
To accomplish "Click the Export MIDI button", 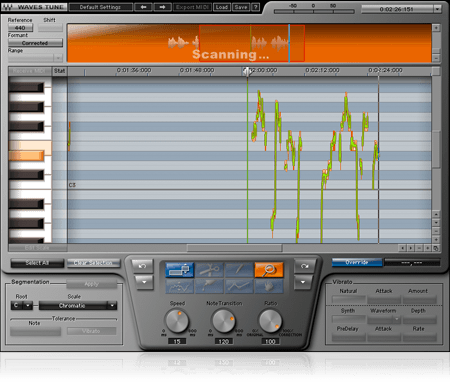I will tap(192, 7).
